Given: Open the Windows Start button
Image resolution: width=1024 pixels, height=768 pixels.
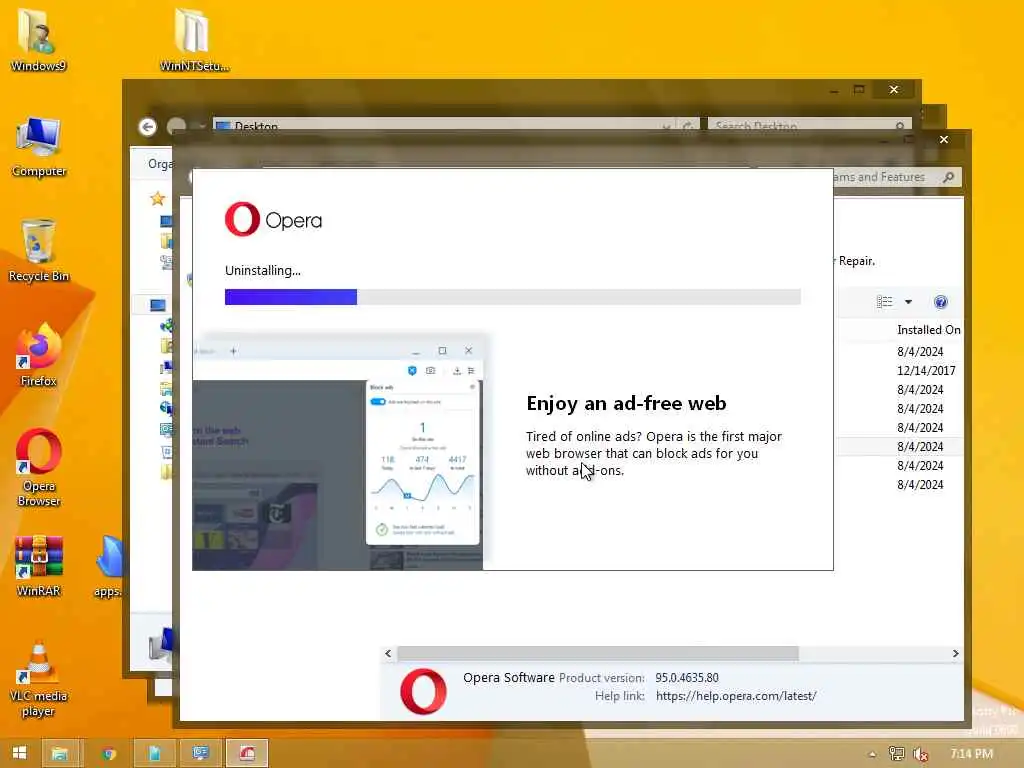Looking at the screenshot, I should (19, 753).
